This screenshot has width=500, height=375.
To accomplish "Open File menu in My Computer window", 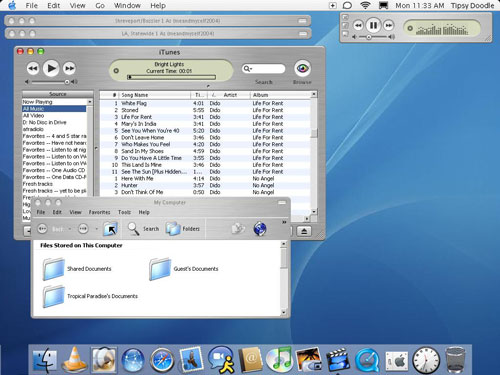I will (x=41, y=212).
